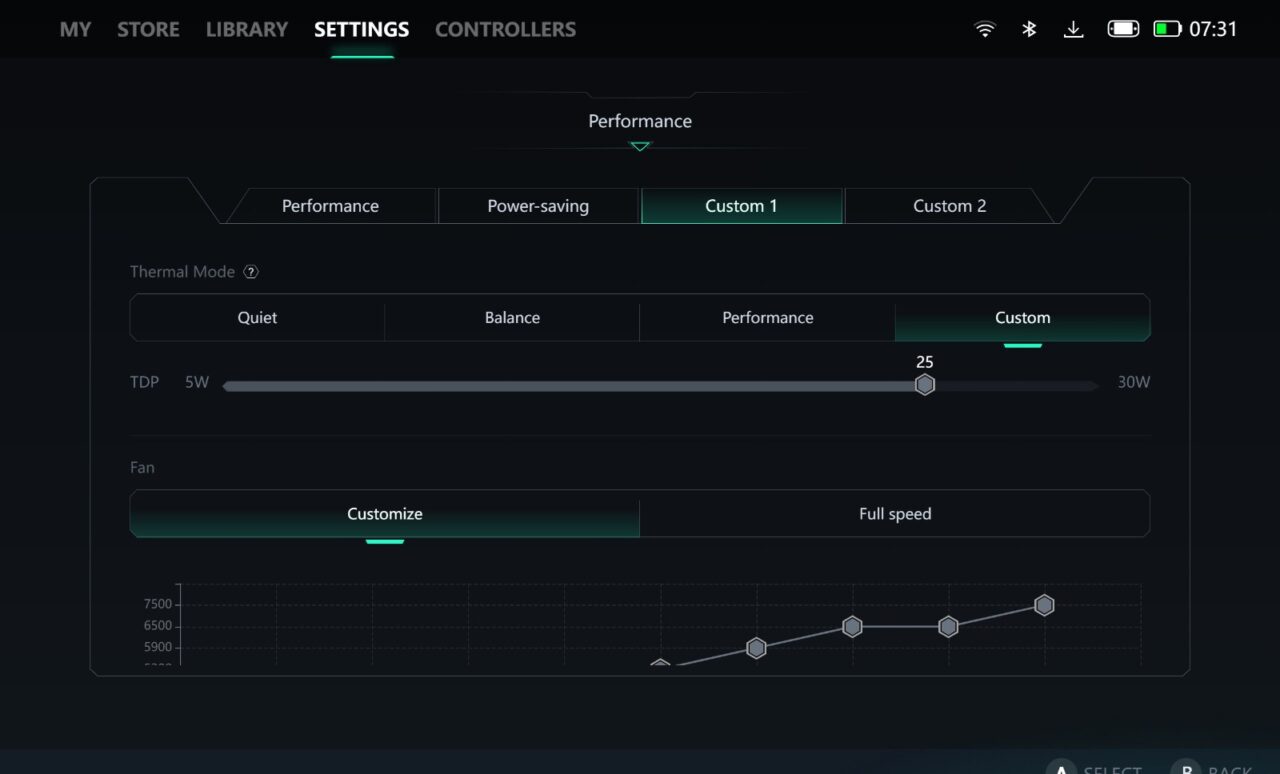This screenshot has width=1280, height=774.
Task: Select the 7500 RPM fan curve point
Action: pyautogui.click(x=1044, y=605)
